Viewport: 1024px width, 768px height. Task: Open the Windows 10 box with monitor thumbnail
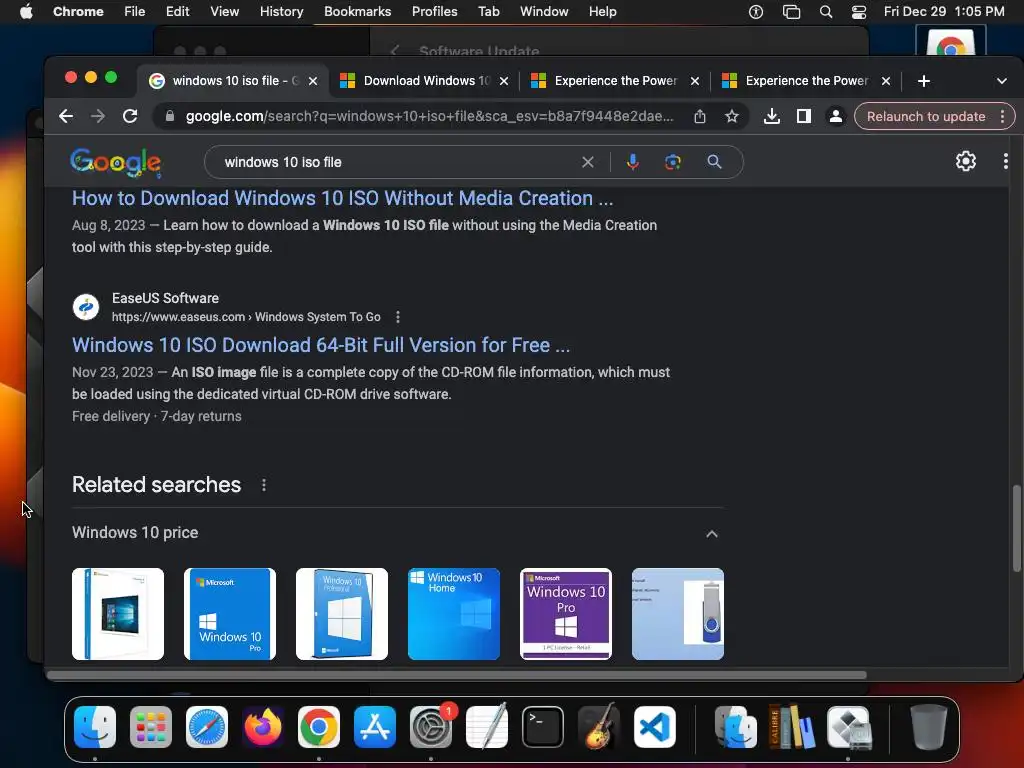pyautogui.click(x=118, y=614)
